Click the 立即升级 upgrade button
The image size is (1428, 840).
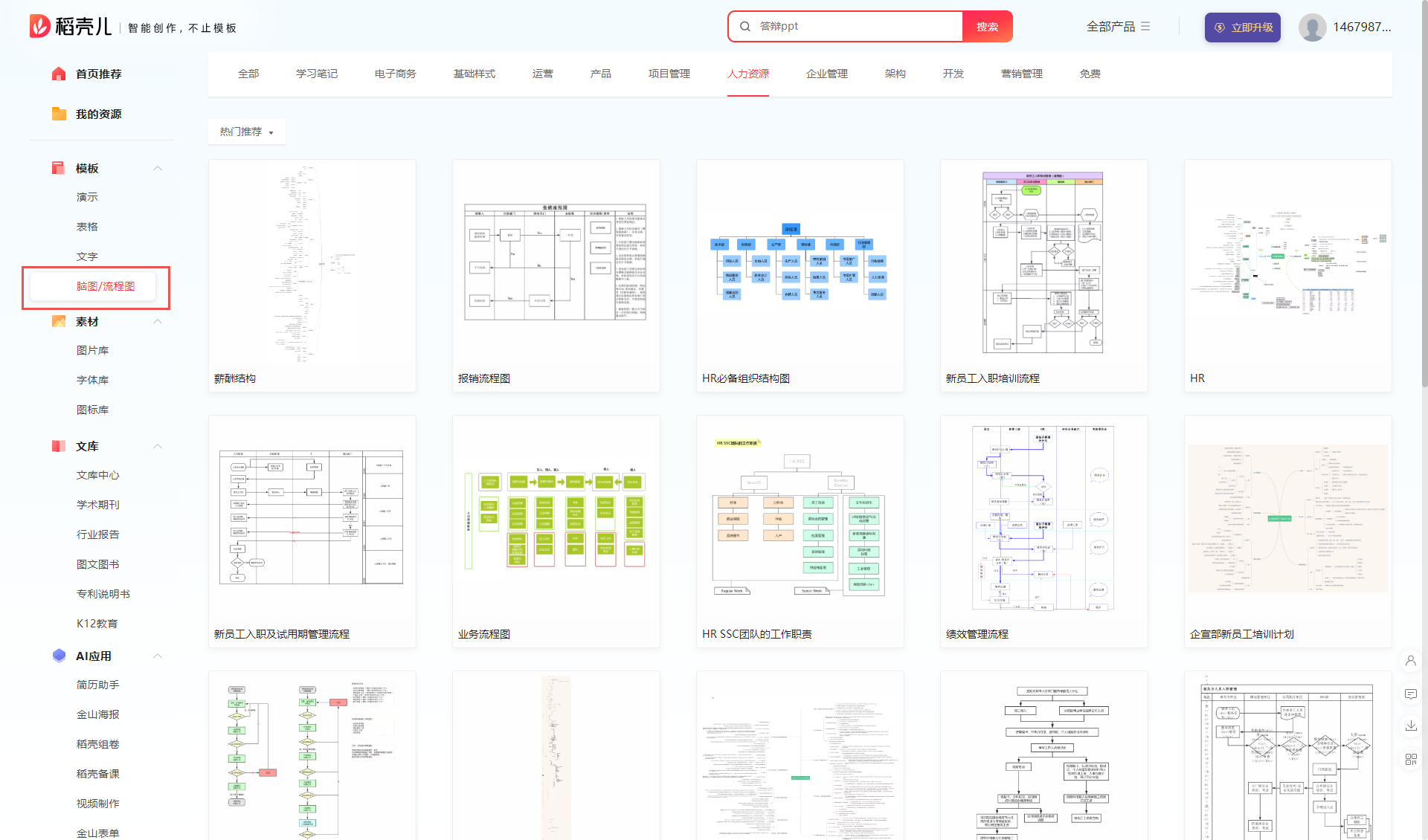[1242, 28]
